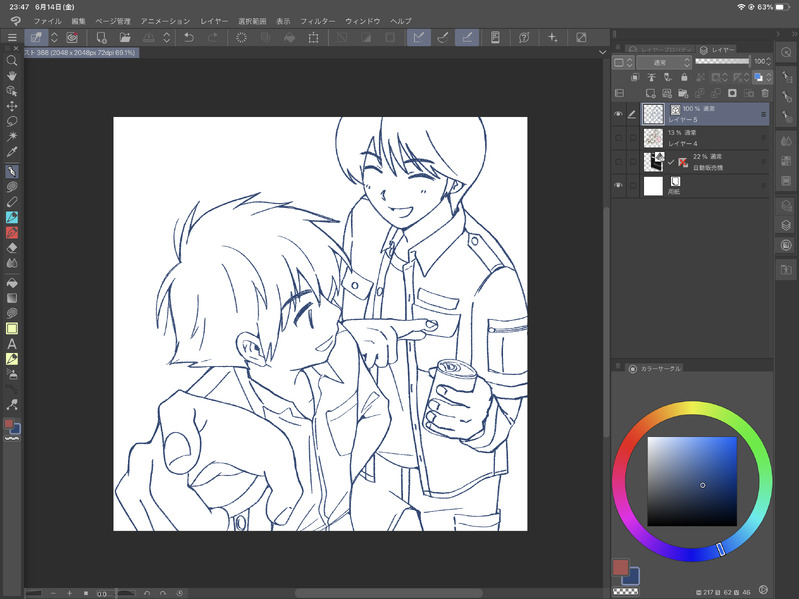Open the layer color expression dropdown
This screenshot has height=599, width=799.
coord(623,62)
